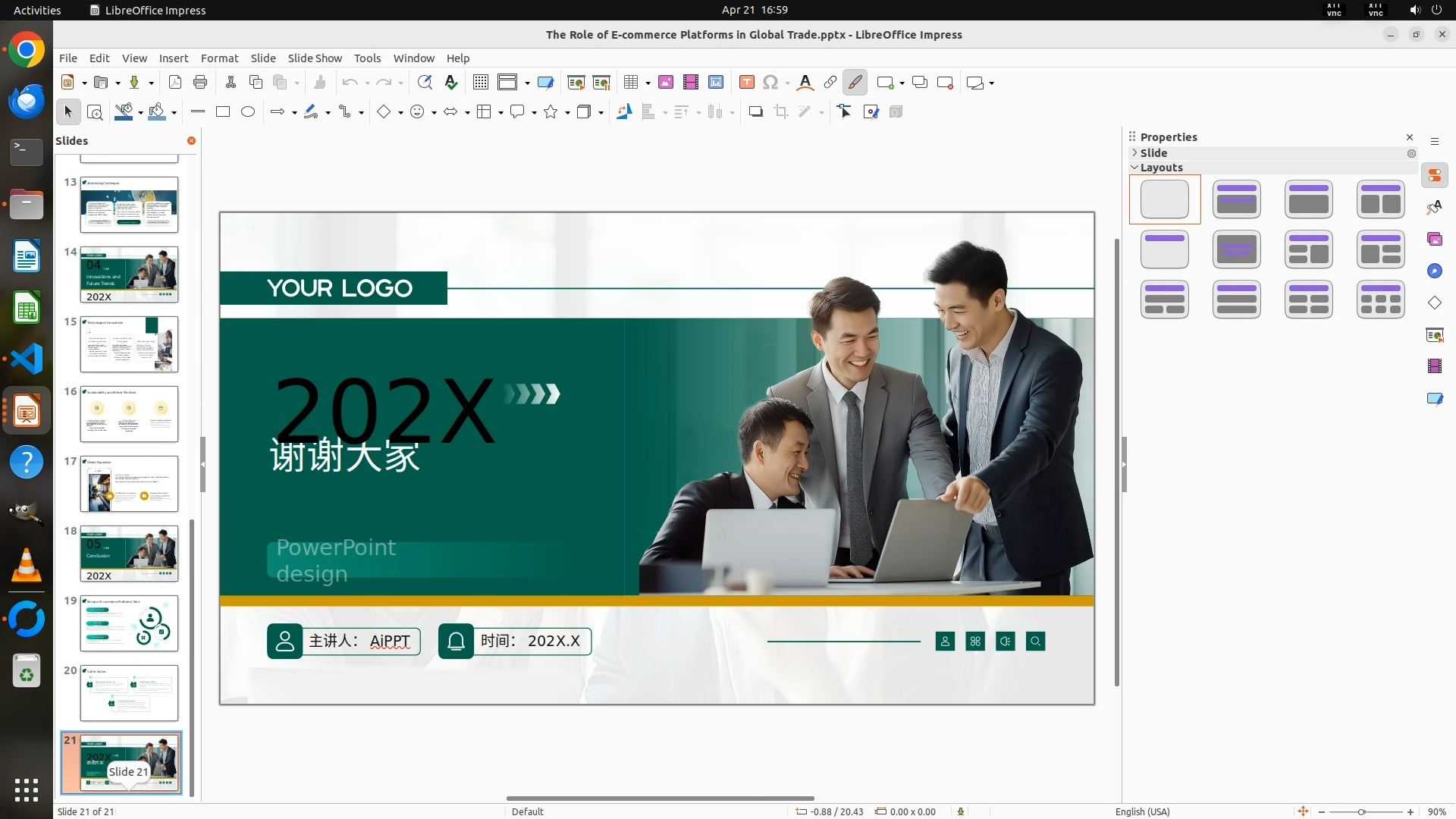
Task: Select slide 17 thumbnail
Action: pos(129,484)
